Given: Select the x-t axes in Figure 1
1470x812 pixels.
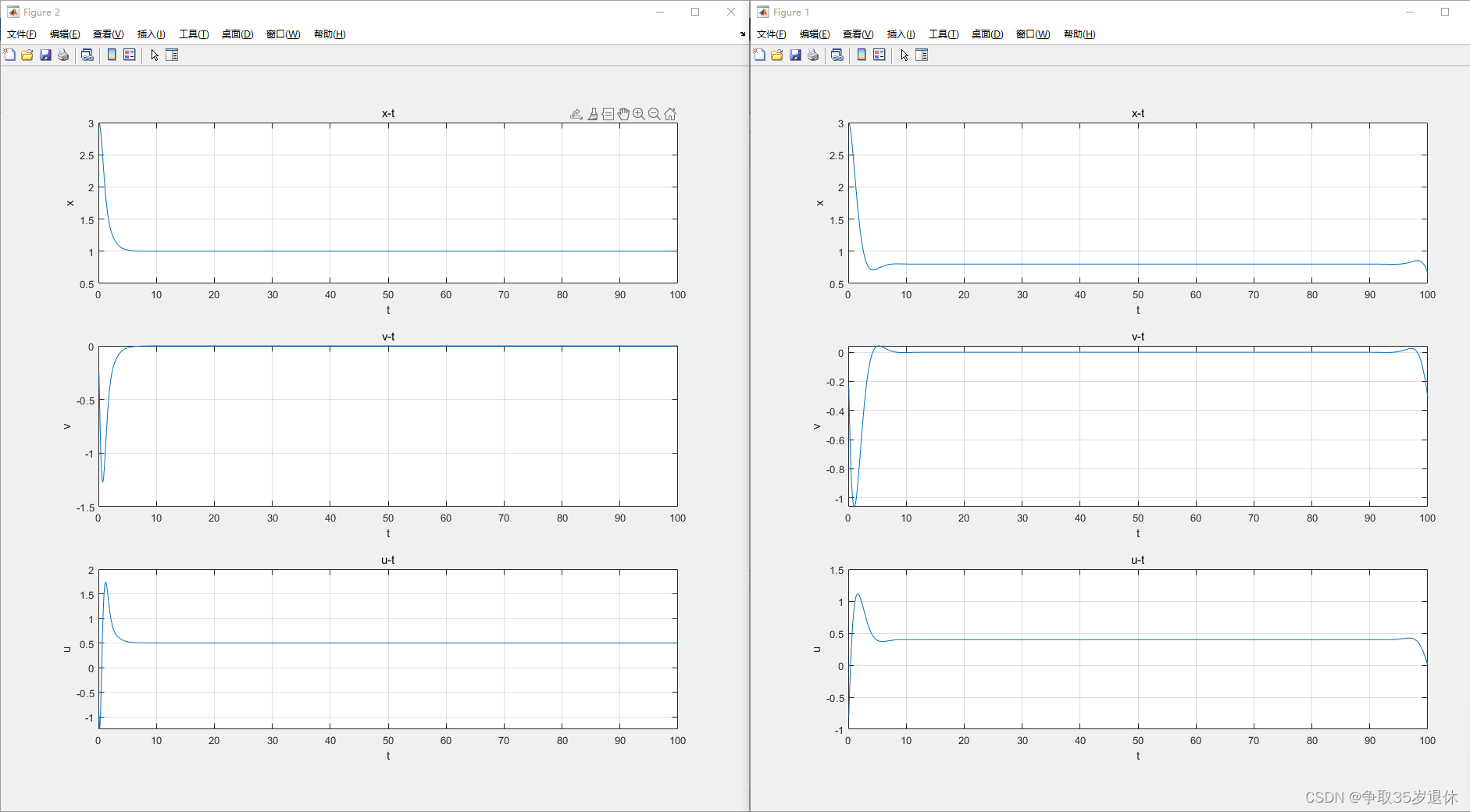Looking at the screenshot, I should click(x=1138, y=203).
